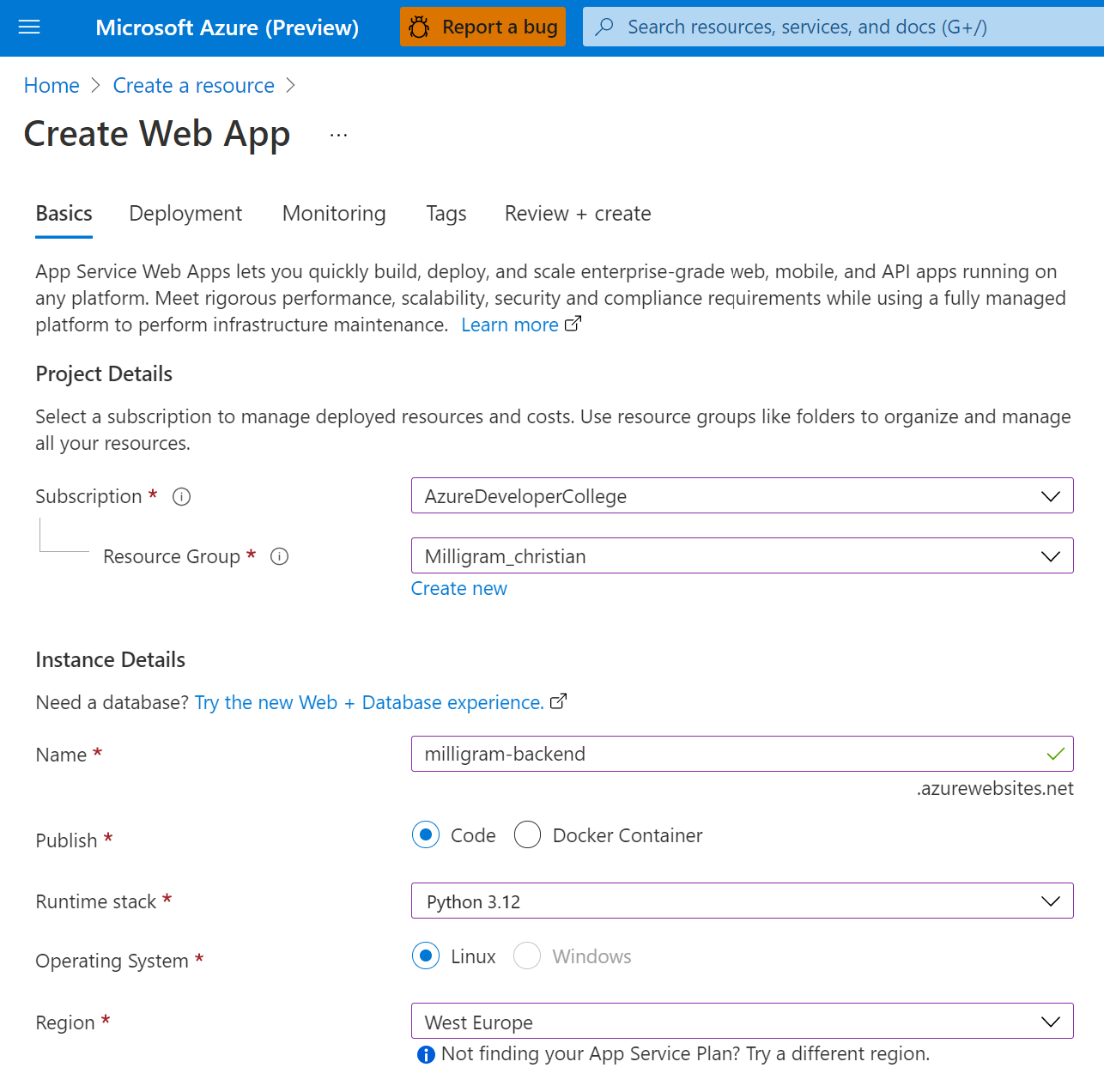Image resolution: width=1104 pixels, height=1092 pixels.
Task: Select the Docker Container publish option
Action: click(x=527, y=835)
